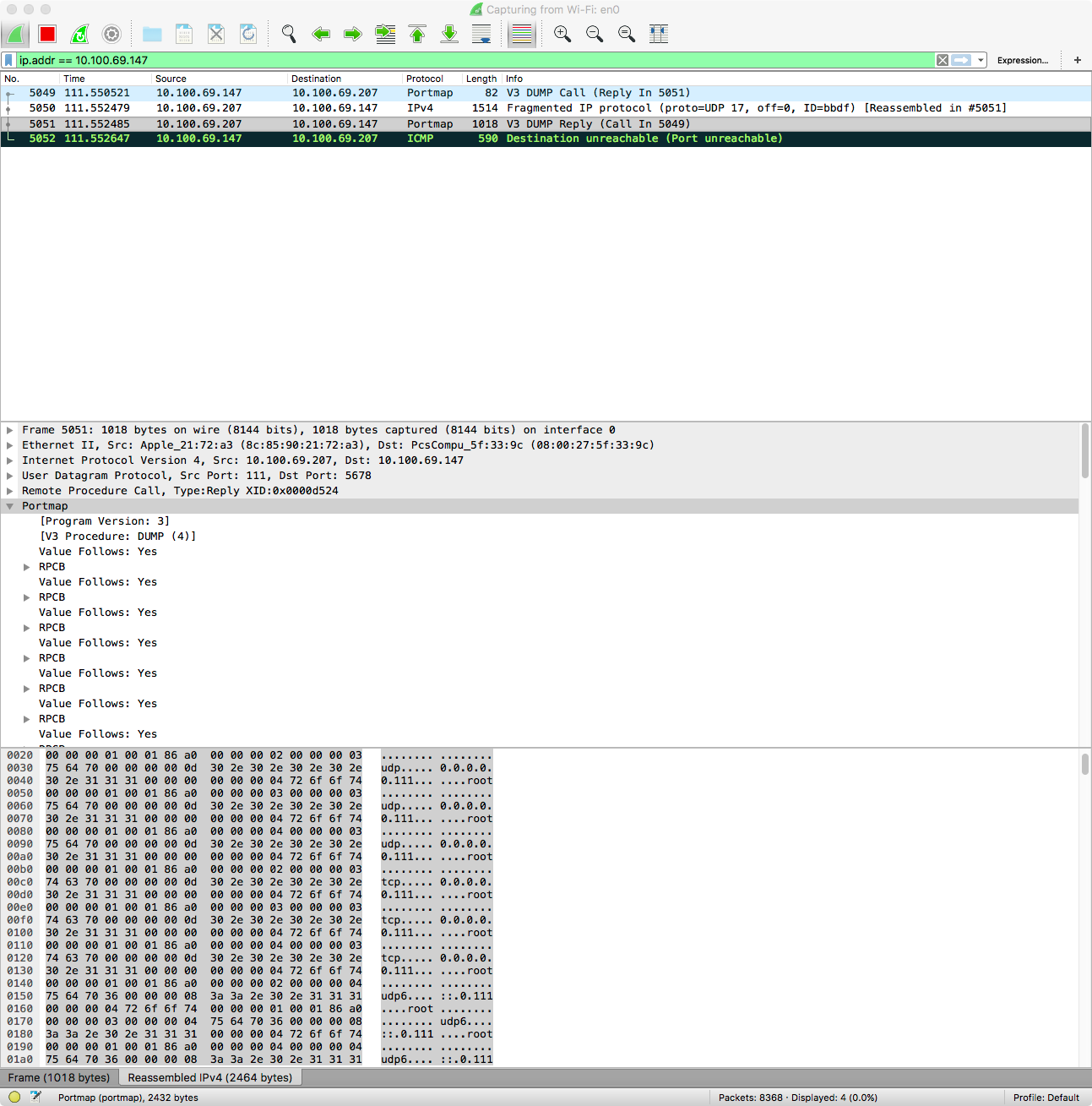Apply the display filter arrow button
The image size is (1092, 1106).
pyautogui.click(x=961, y=60)
